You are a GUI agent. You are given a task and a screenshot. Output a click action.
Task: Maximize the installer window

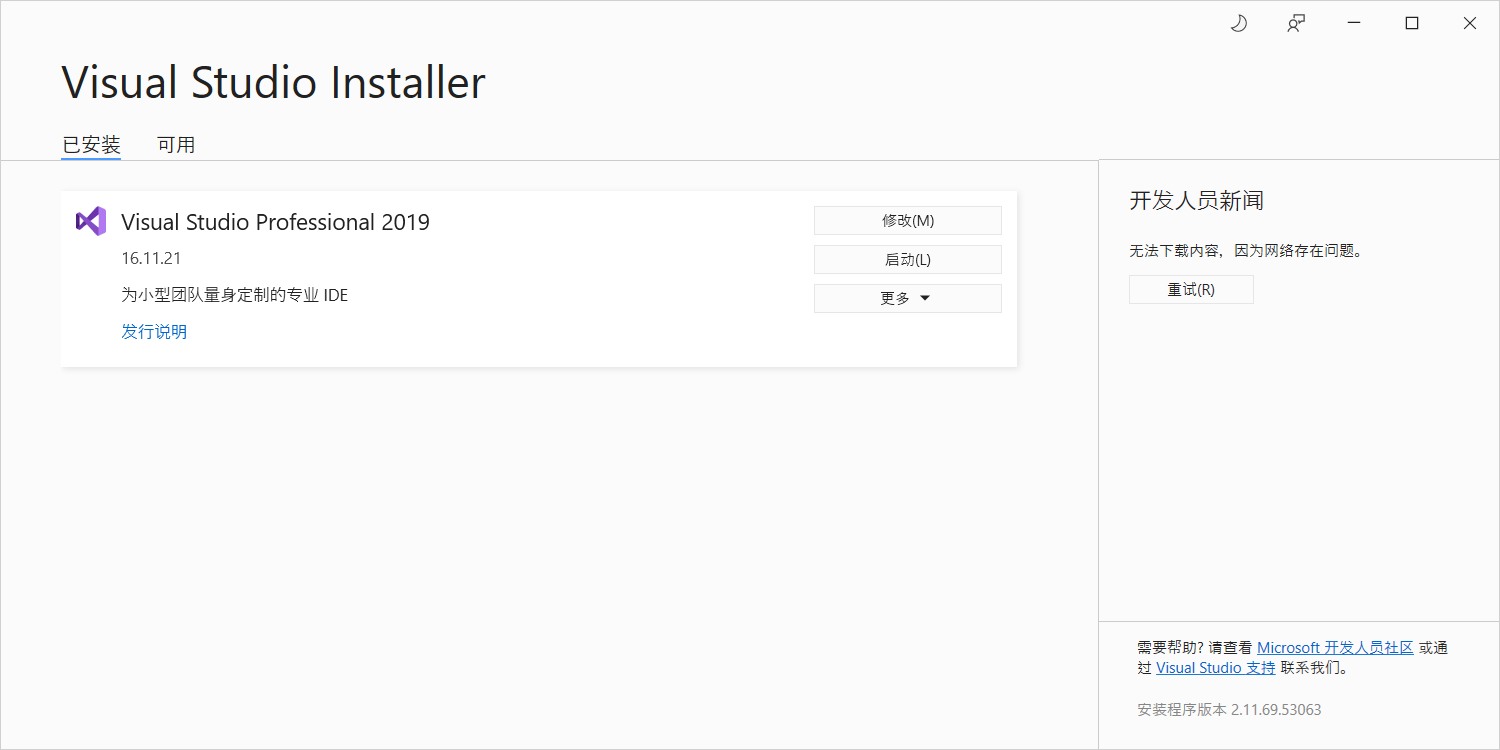click(1412, 24)
